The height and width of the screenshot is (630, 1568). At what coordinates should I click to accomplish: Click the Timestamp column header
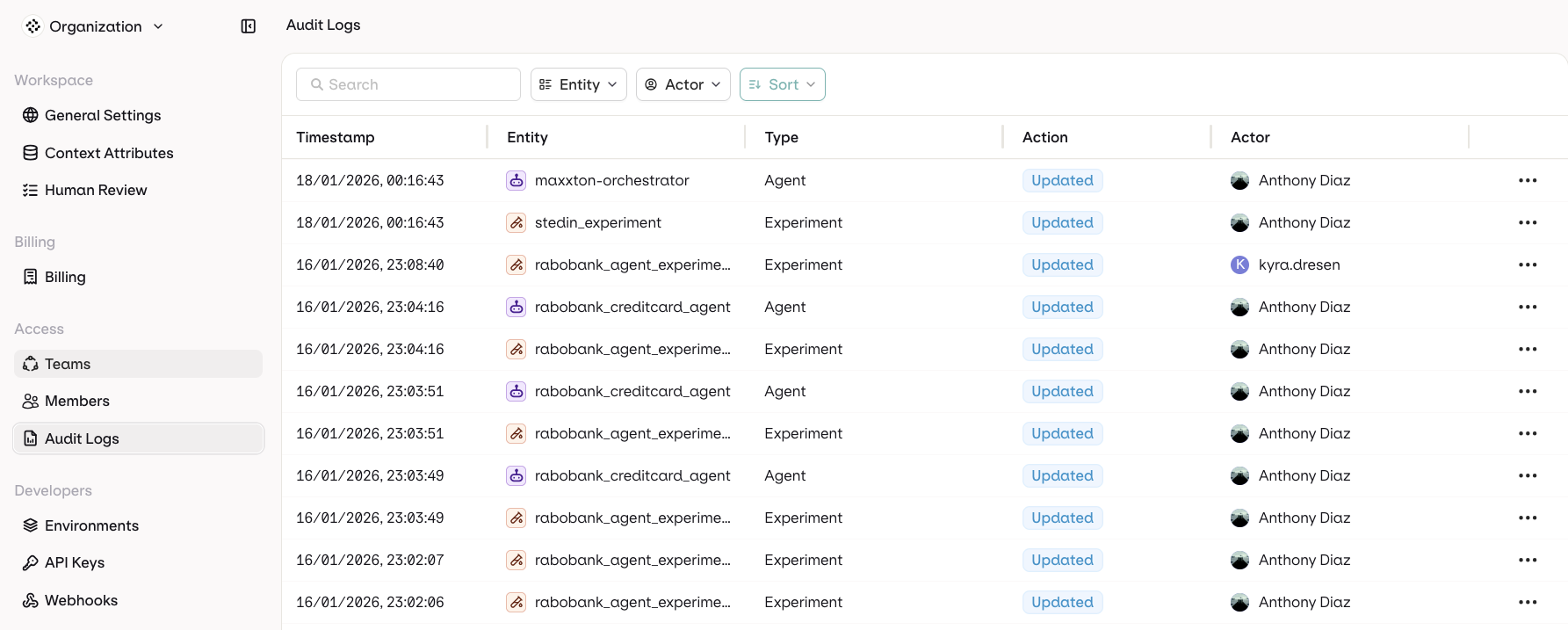pyautogui.click(x=336, y=137)
